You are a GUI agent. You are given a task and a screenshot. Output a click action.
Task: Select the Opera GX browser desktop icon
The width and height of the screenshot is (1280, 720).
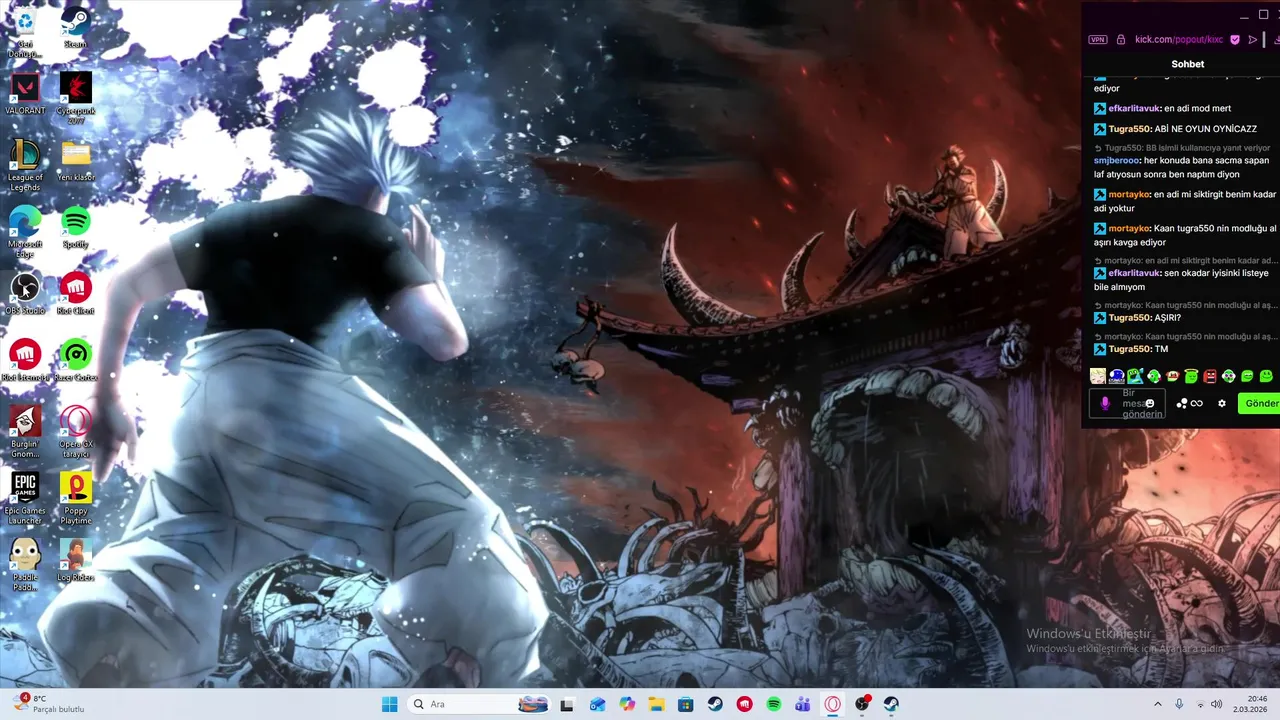point(75,431)
